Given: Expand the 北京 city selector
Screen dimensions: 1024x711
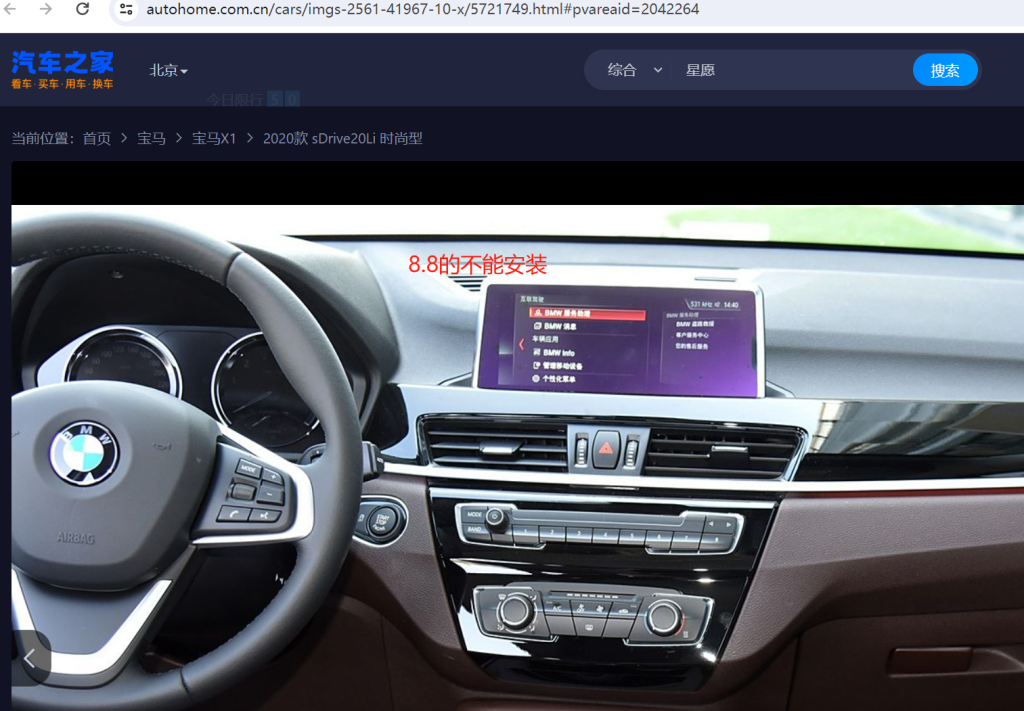Looking at the screenshot, I should (x=168, y=71).
